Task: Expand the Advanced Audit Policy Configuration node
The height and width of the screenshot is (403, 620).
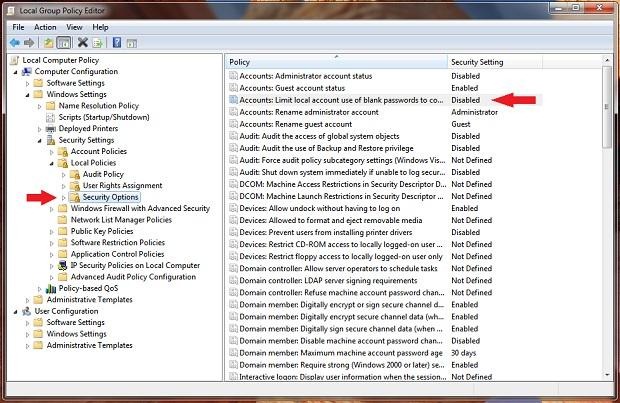Action: pyautogui.click(x=52, y=278)
